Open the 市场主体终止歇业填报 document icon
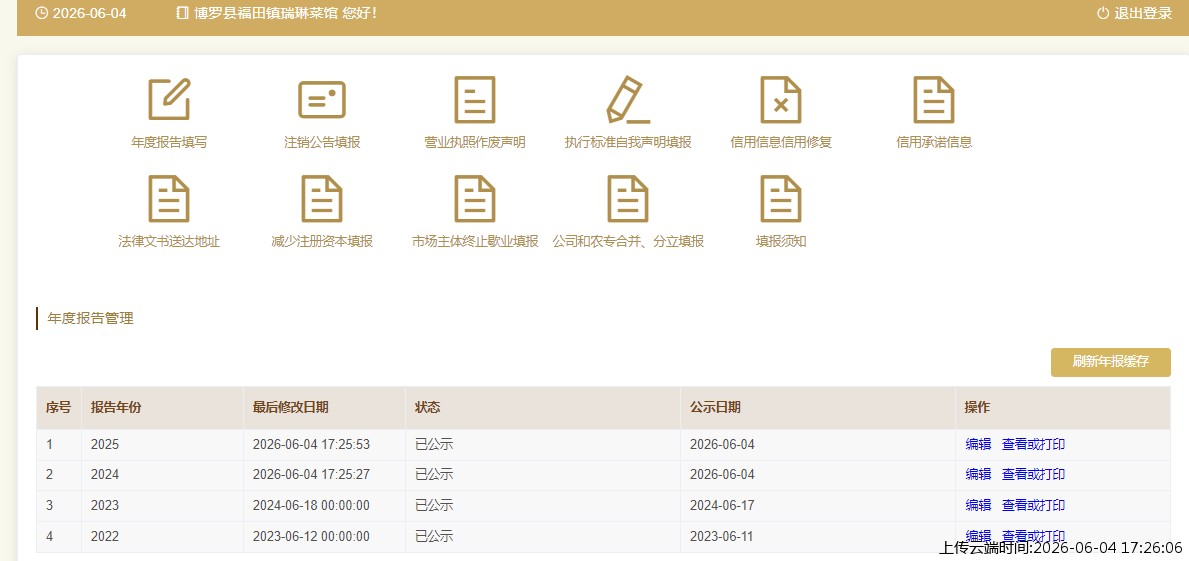This screenshot has height=561, width=1189. (x=475, y=199)
